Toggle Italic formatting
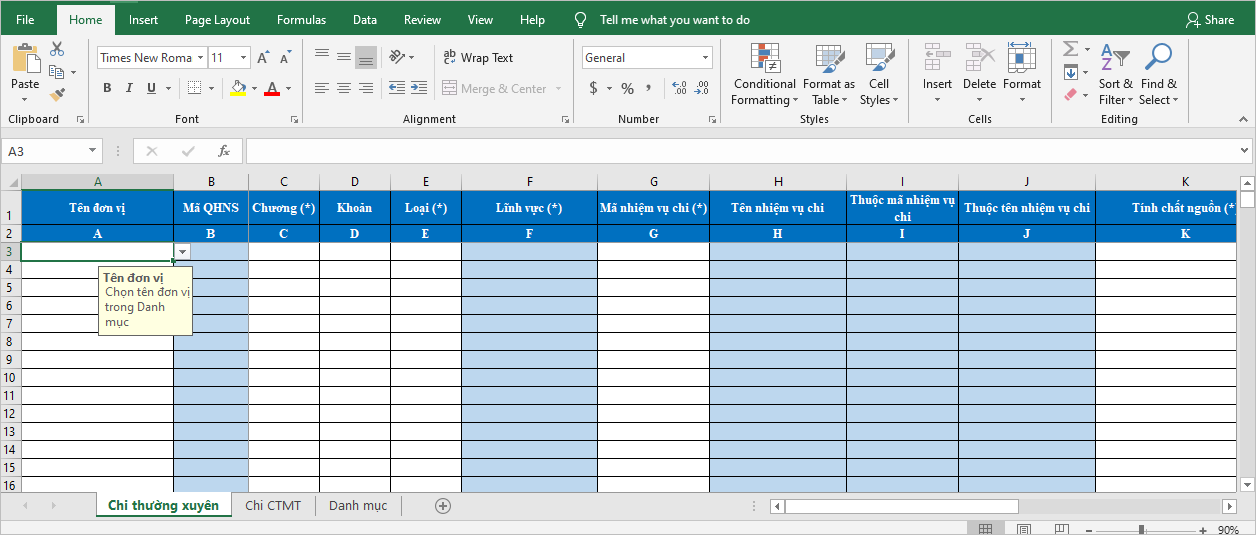Screen dimensions: 1256x535 coord(130,88)
